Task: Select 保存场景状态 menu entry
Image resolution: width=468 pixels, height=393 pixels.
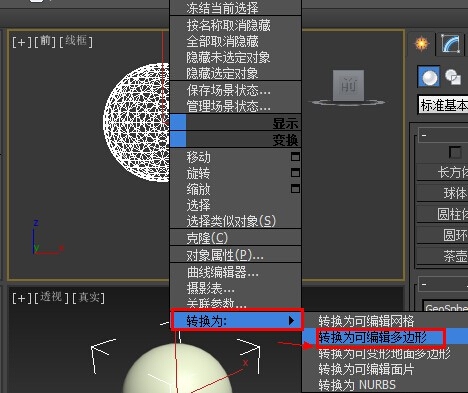Action: coord(235,90)
